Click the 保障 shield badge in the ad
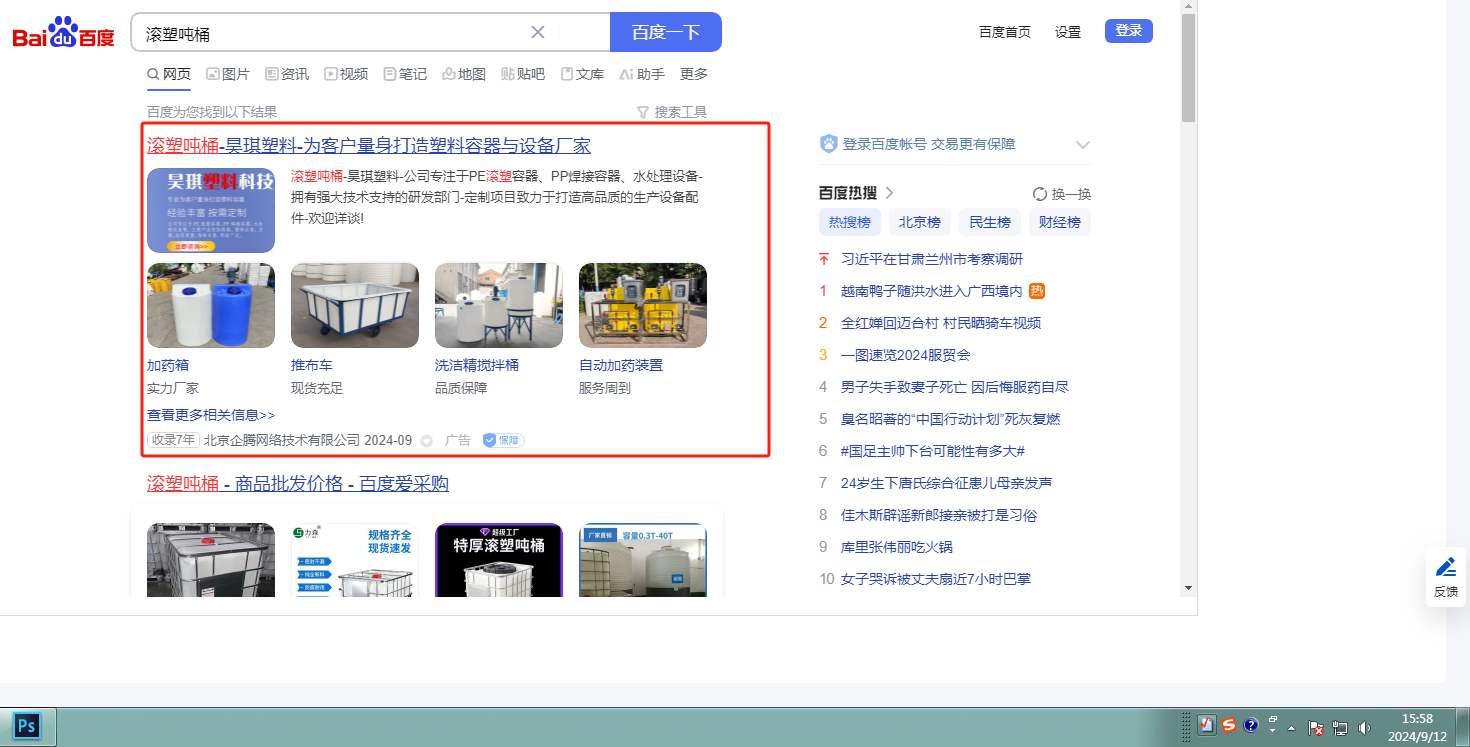Viewport: 1470px width, 747px height. pyautogui.click(x=503, y=440)
